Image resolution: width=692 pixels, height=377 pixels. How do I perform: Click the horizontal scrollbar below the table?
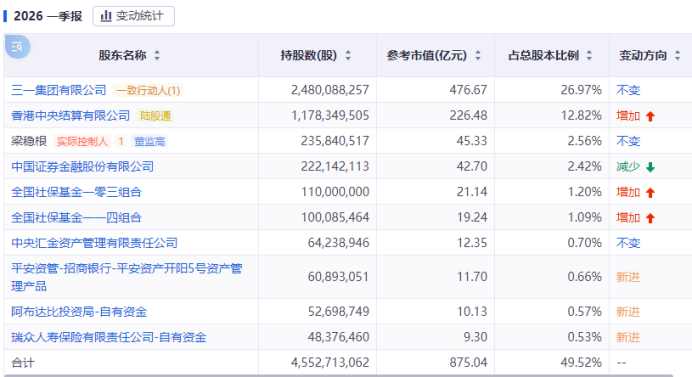[x=338, y=376]
